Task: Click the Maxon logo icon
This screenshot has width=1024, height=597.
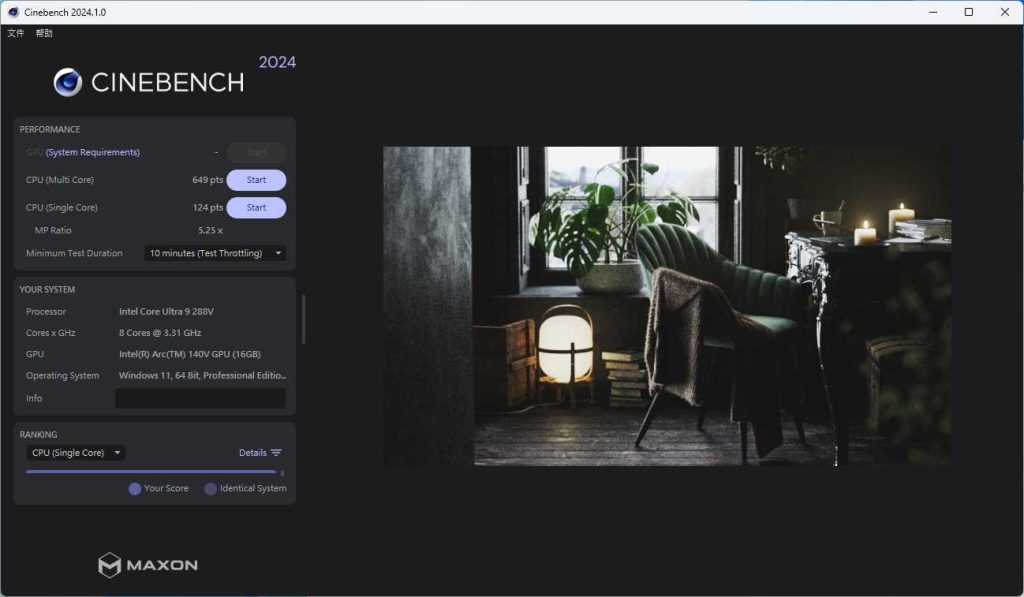Action: (x=110, y=565)
